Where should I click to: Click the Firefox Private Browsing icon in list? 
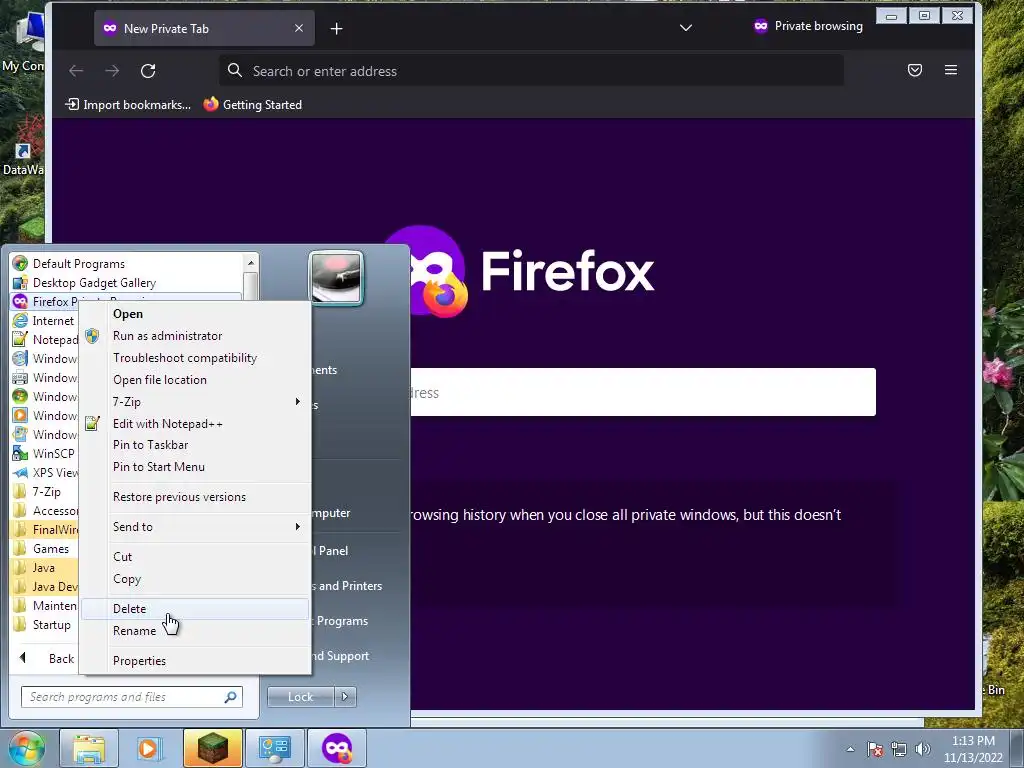pos(20,302)
